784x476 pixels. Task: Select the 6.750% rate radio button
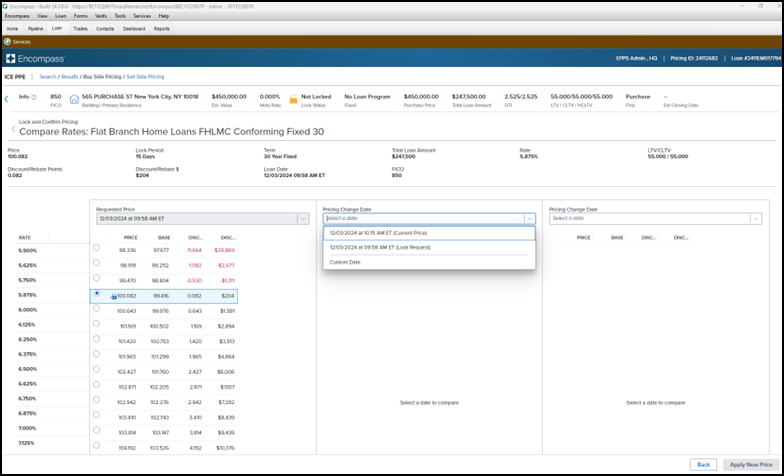[x=96, y=400]
